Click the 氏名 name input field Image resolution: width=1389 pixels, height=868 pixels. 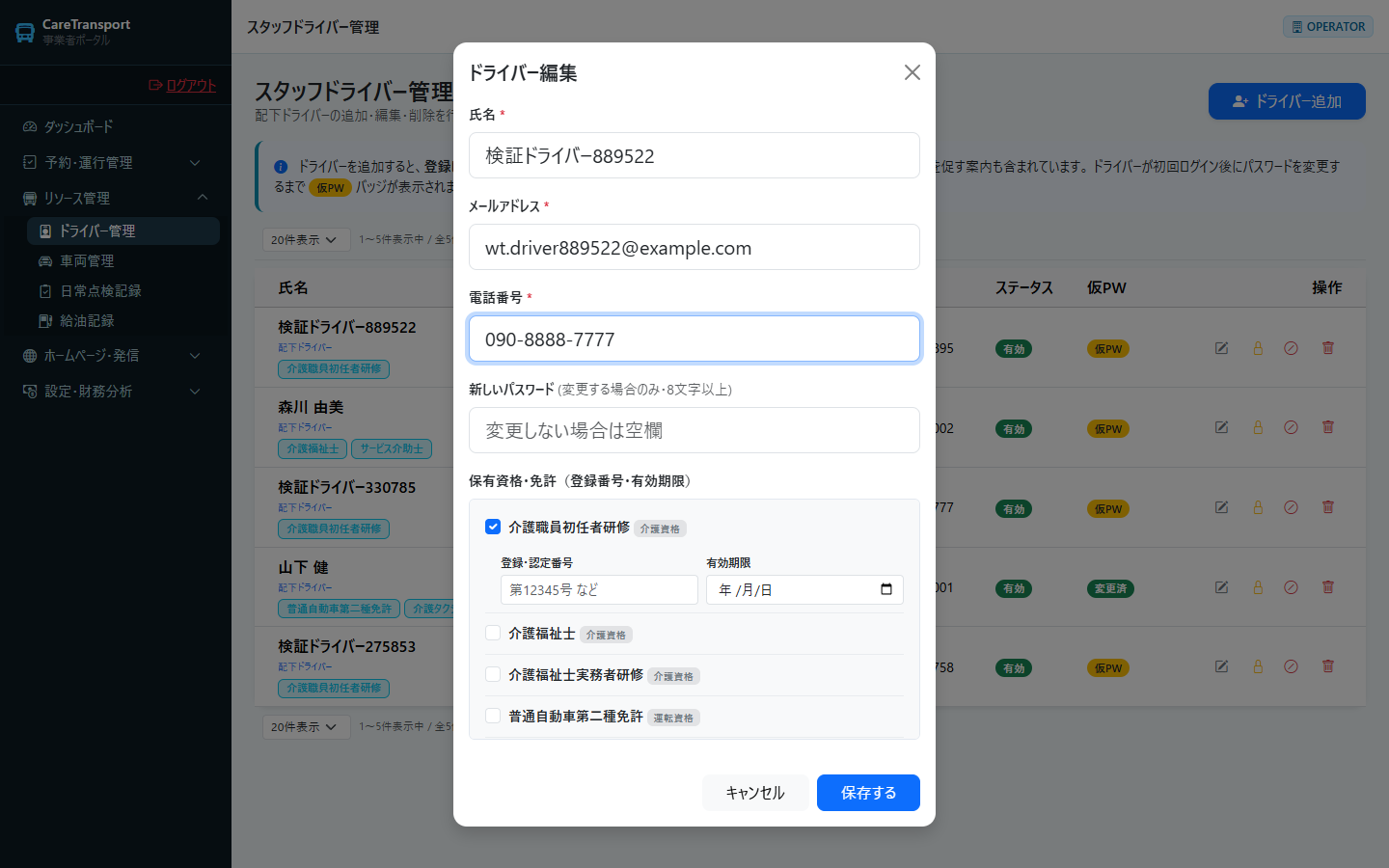pyautogui.click(x=694, y=155)
